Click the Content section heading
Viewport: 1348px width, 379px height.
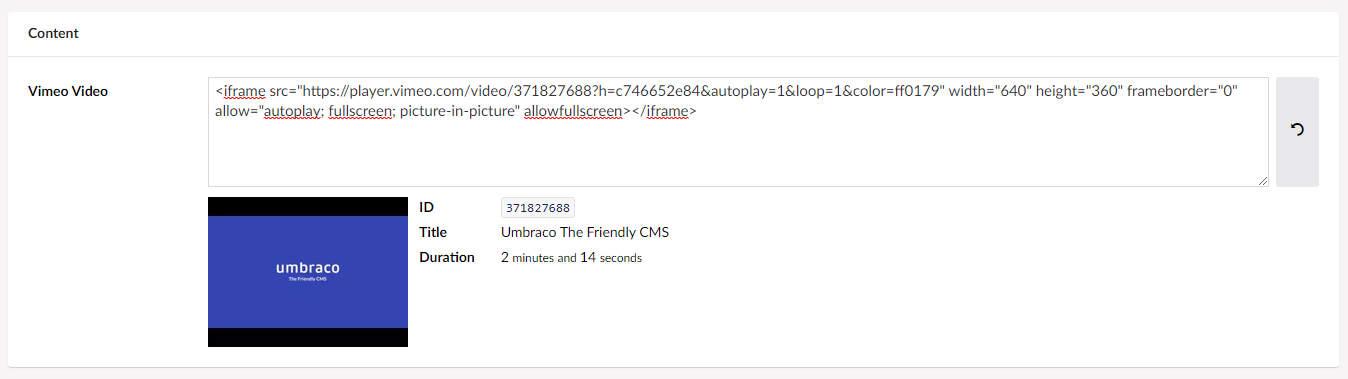click(53, 33)
